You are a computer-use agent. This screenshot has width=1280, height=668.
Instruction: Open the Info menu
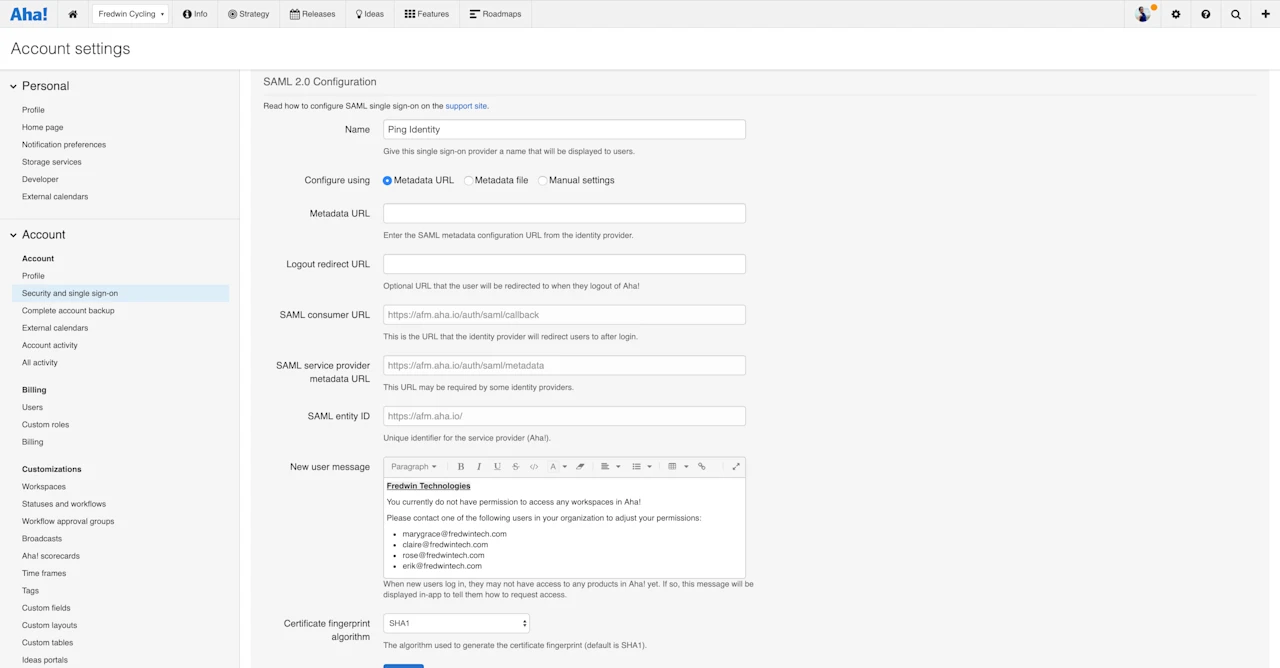[195, 14]
